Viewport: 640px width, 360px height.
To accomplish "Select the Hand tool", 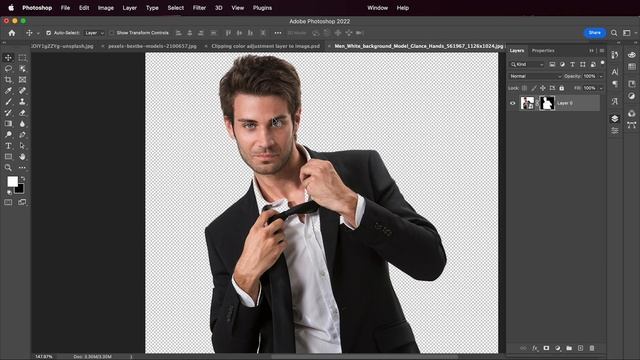I will (x=22, y=157).
